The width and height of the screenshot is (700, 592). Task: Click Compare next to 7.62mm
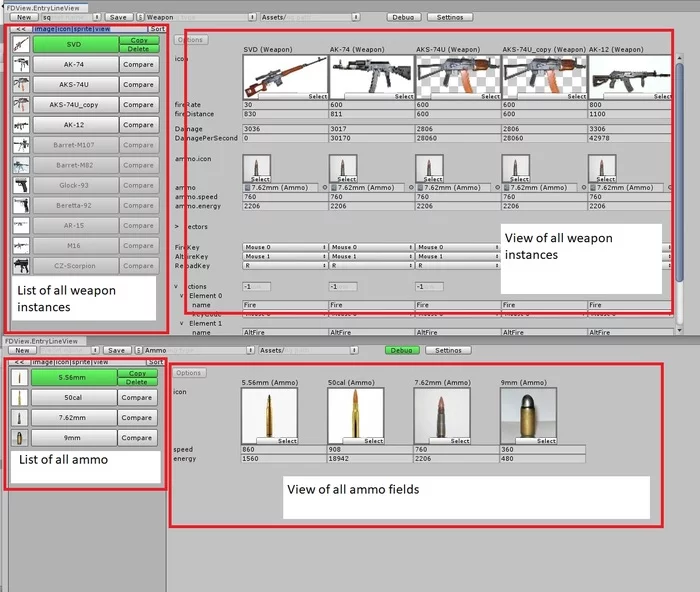point(137,418)
